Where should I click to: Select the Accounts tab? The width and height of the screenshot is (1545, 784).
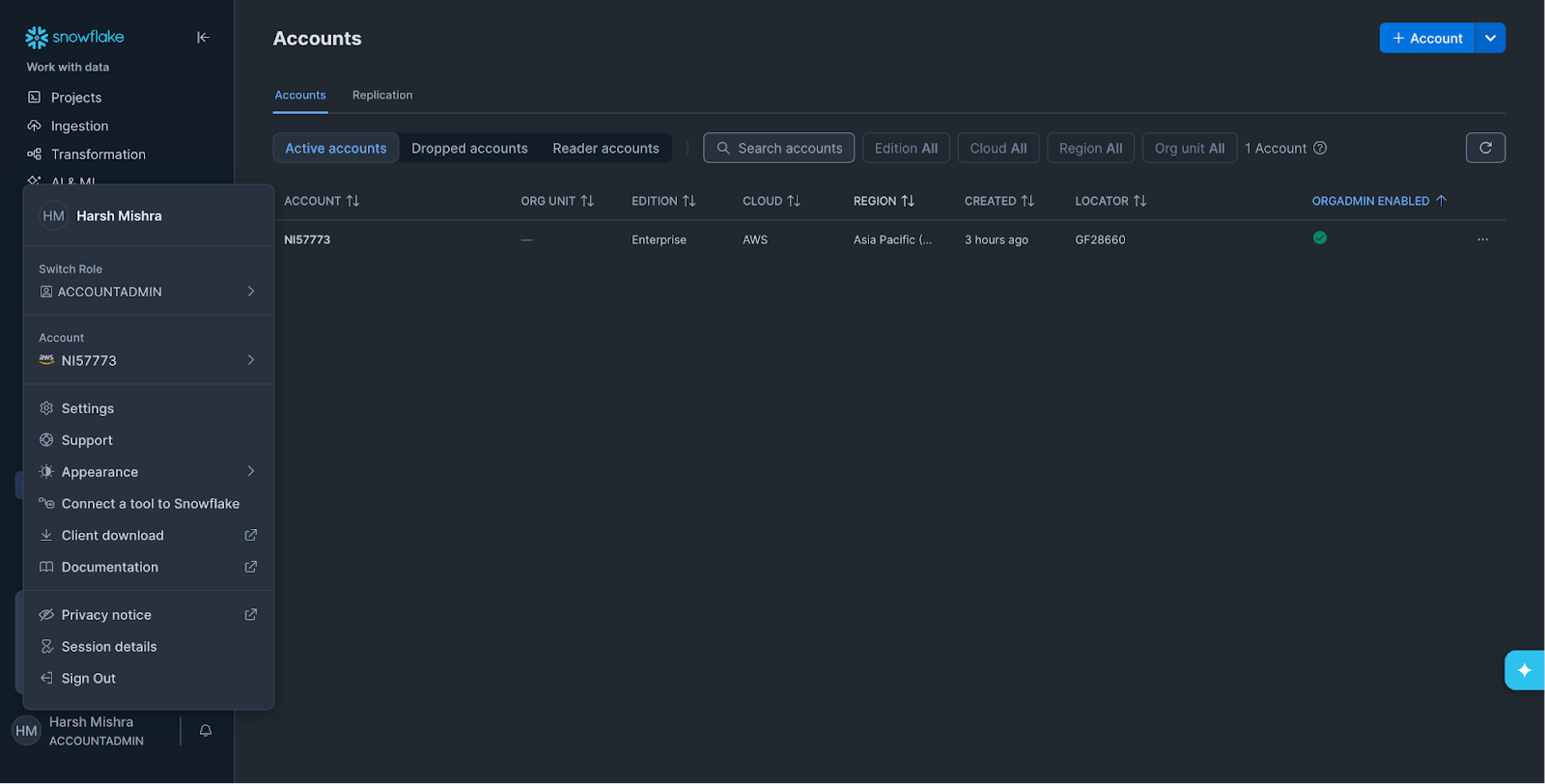(x=300, y=95)
